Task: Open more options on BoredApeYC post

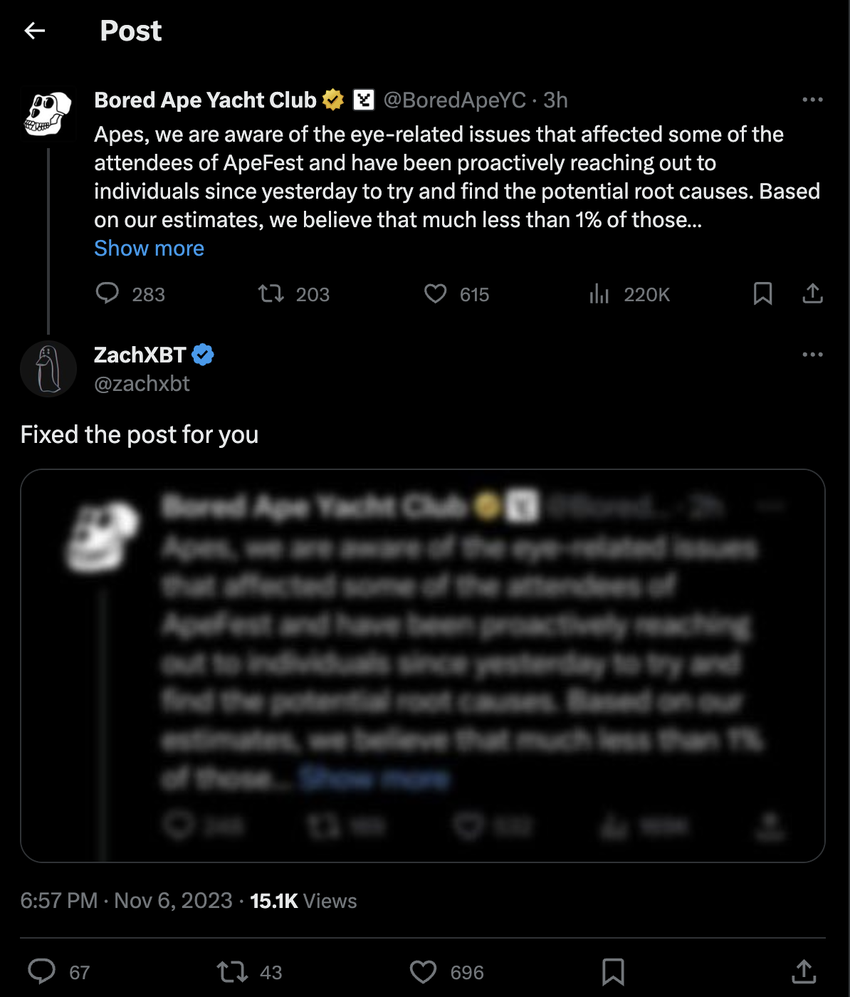Action: [813, 100]
